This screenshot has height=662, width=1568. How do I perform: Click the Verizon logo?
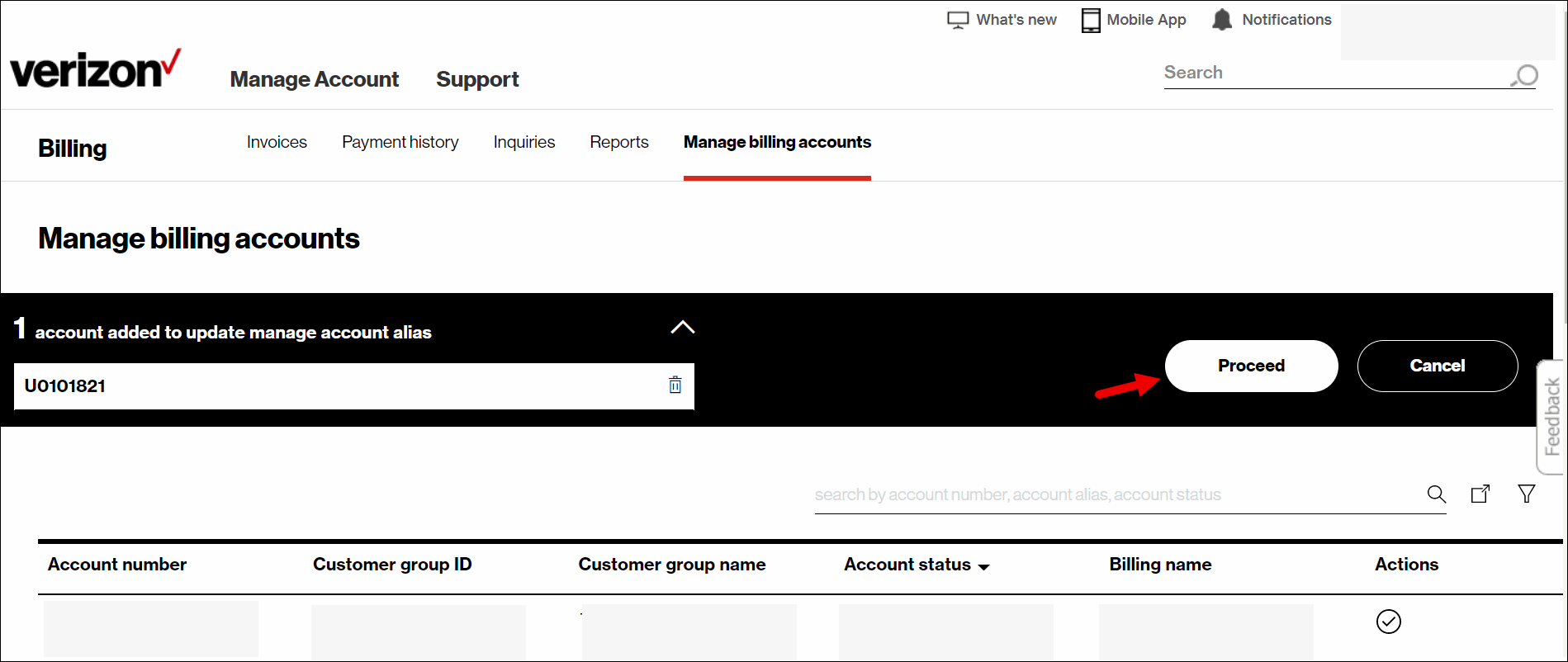(x=95, y=69)
